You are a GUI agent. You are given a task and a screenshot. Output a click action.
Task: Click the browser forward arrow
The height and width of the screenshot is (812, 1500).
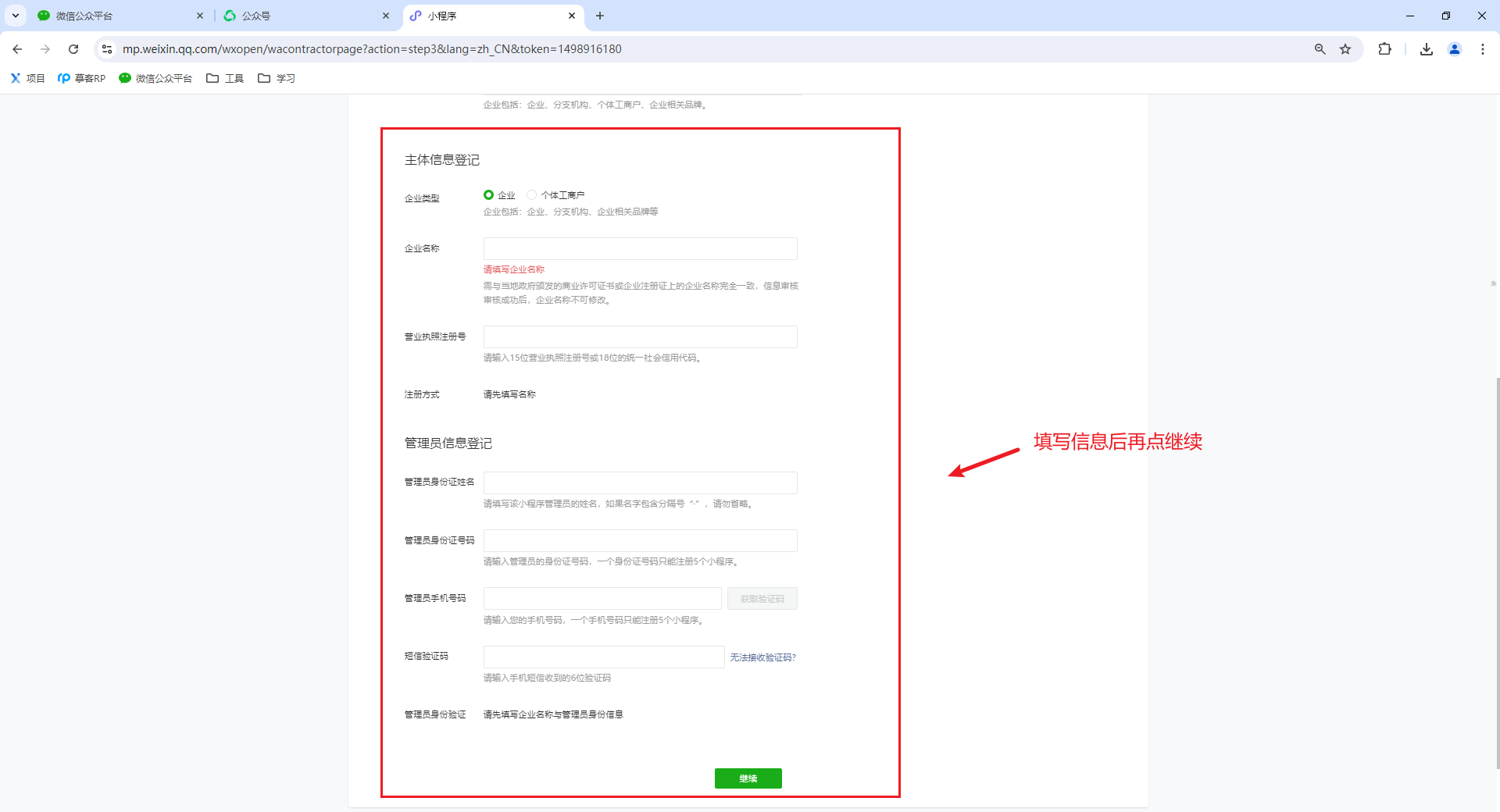[45, 49]
